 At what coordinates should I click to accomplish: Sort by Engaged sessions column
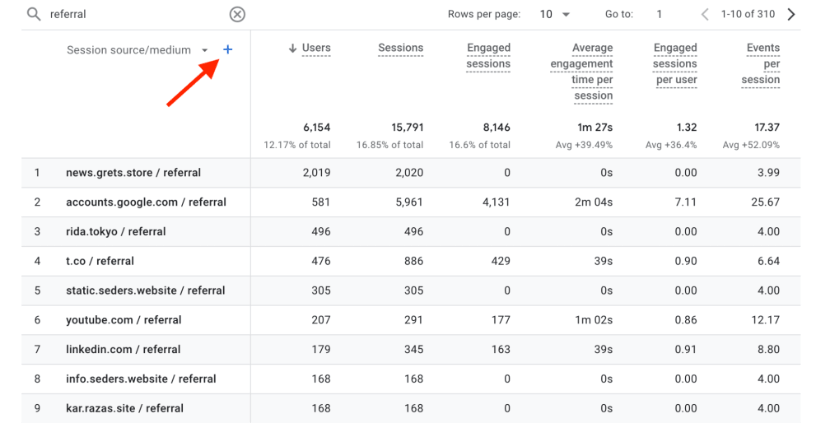tap(488, 56)
